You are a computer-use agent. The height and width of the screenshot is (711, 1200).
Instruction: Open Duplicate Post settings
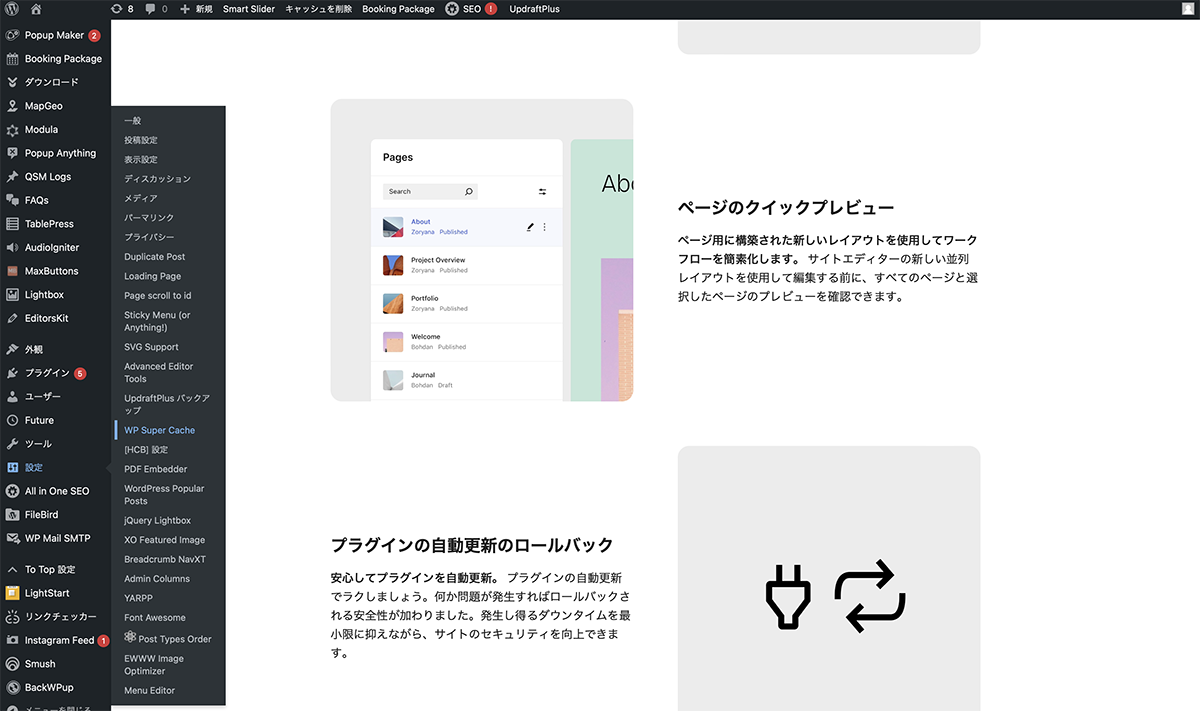(154, 257)
